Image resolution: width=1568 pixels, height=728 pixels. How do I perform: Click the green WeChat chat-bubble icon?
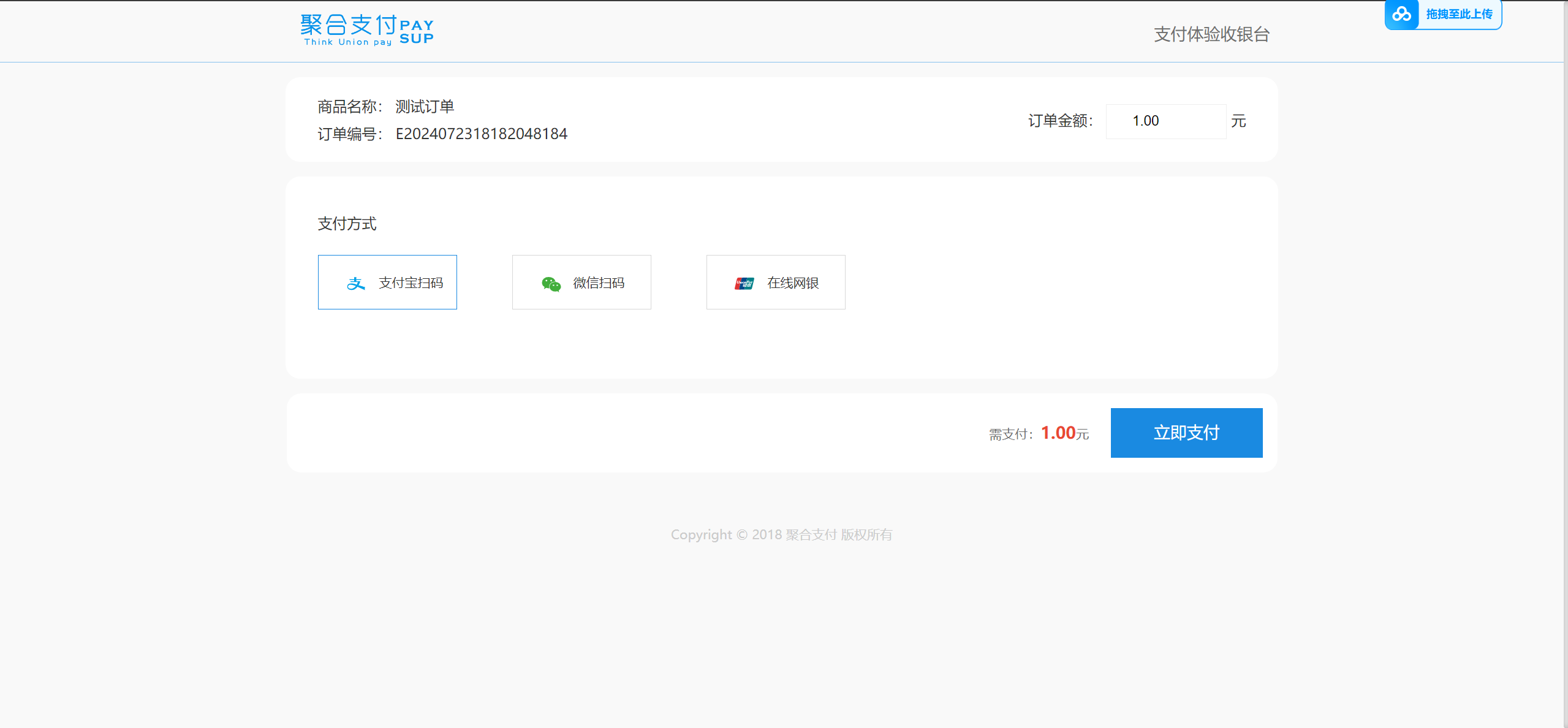tap(551, 284)
